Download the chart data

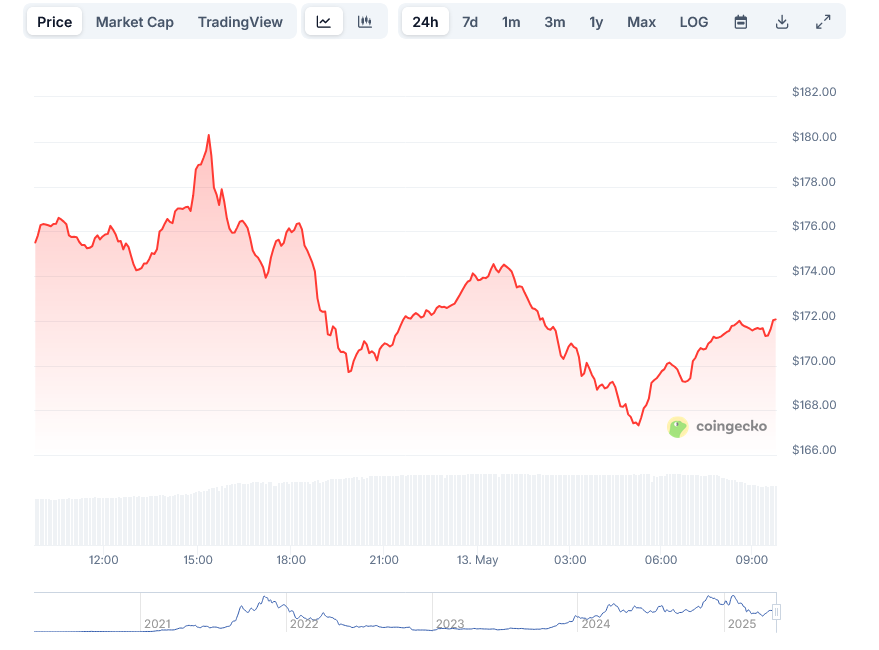click(x=782, y=22)
